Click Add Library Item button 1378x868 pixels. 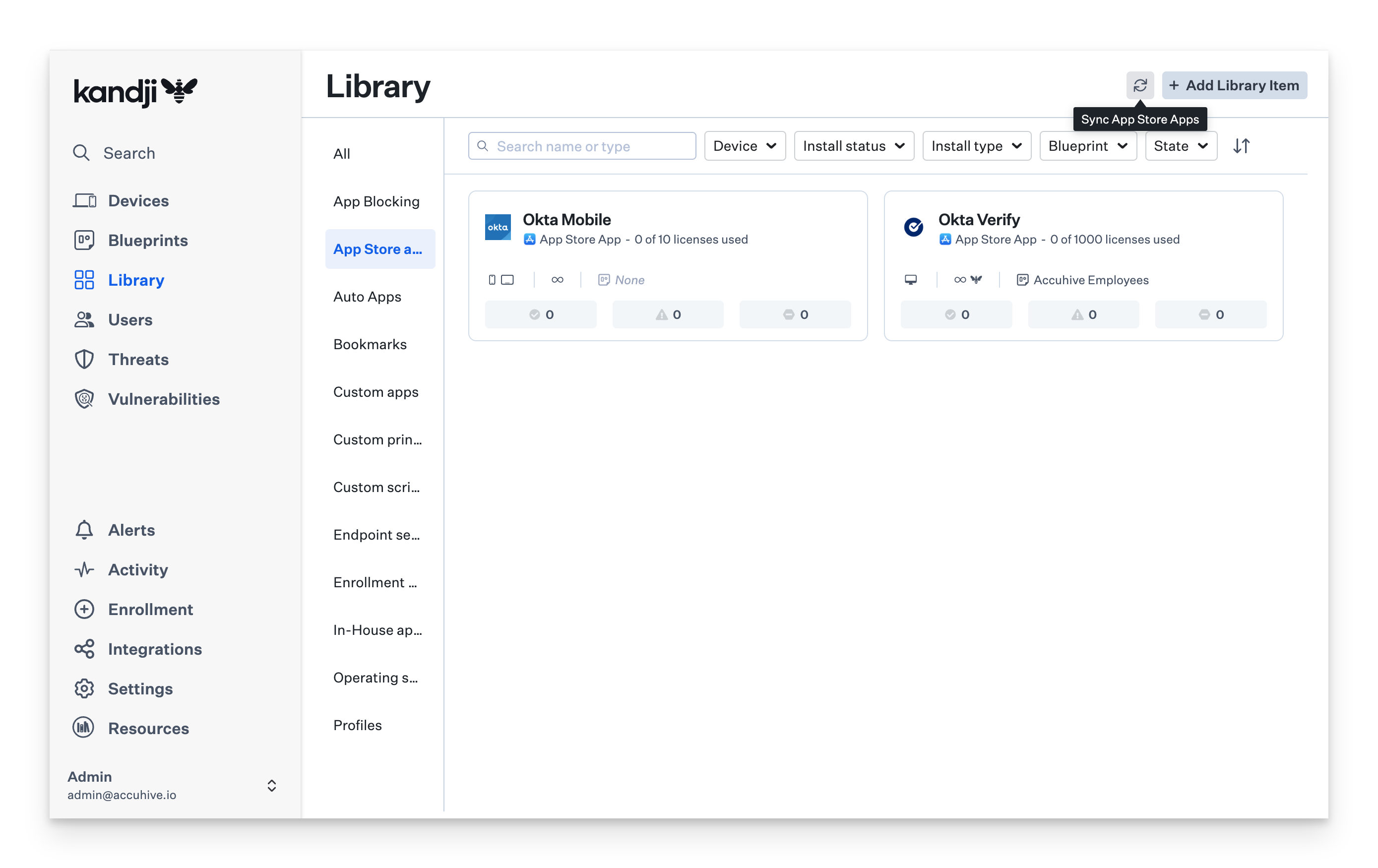click(1234, 85)
